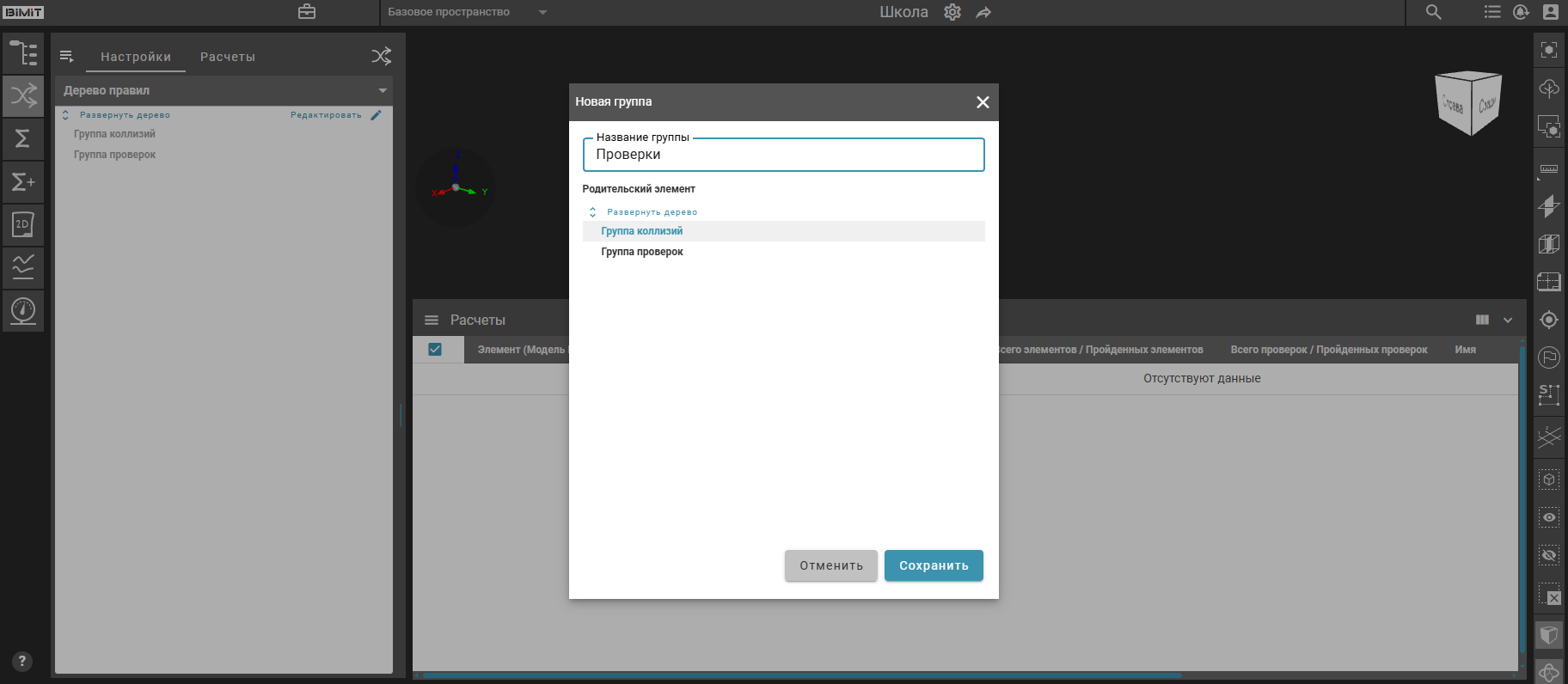Open the model tree structure panel icon
This screenshot has height=684, width=1568.
tap(23, 53)
